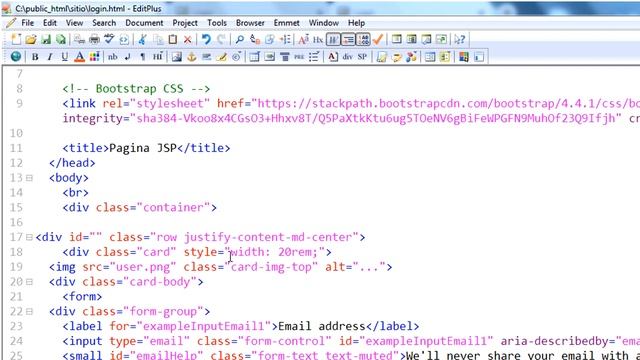Open the Search menu
This screenshot has height=360, width=640.
pos(104,23)
